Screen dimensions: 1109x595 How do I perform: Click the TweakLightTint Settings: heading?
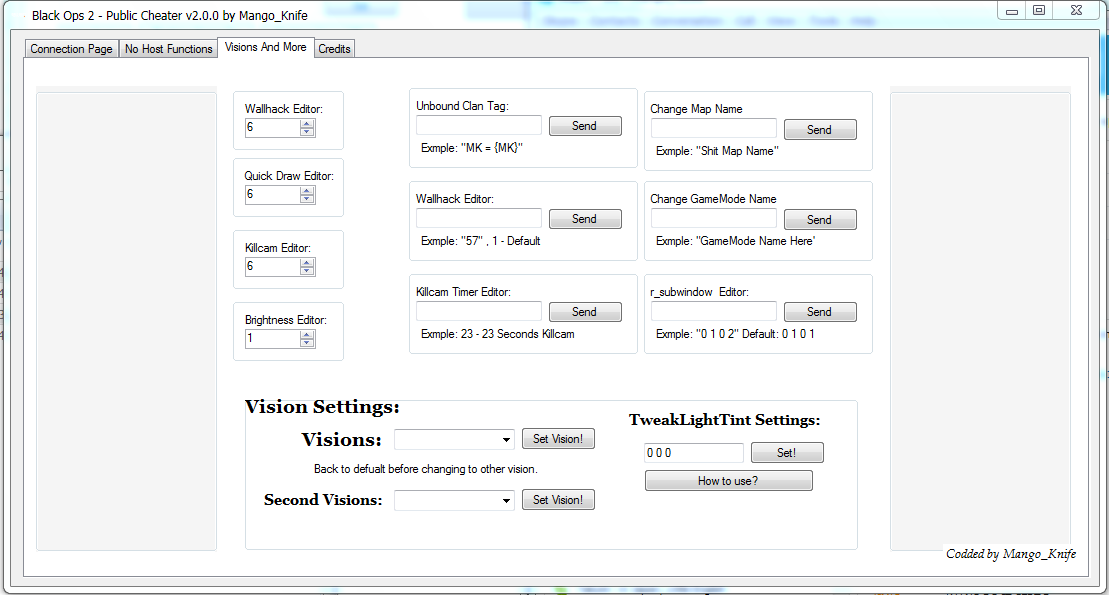[724, 420]
